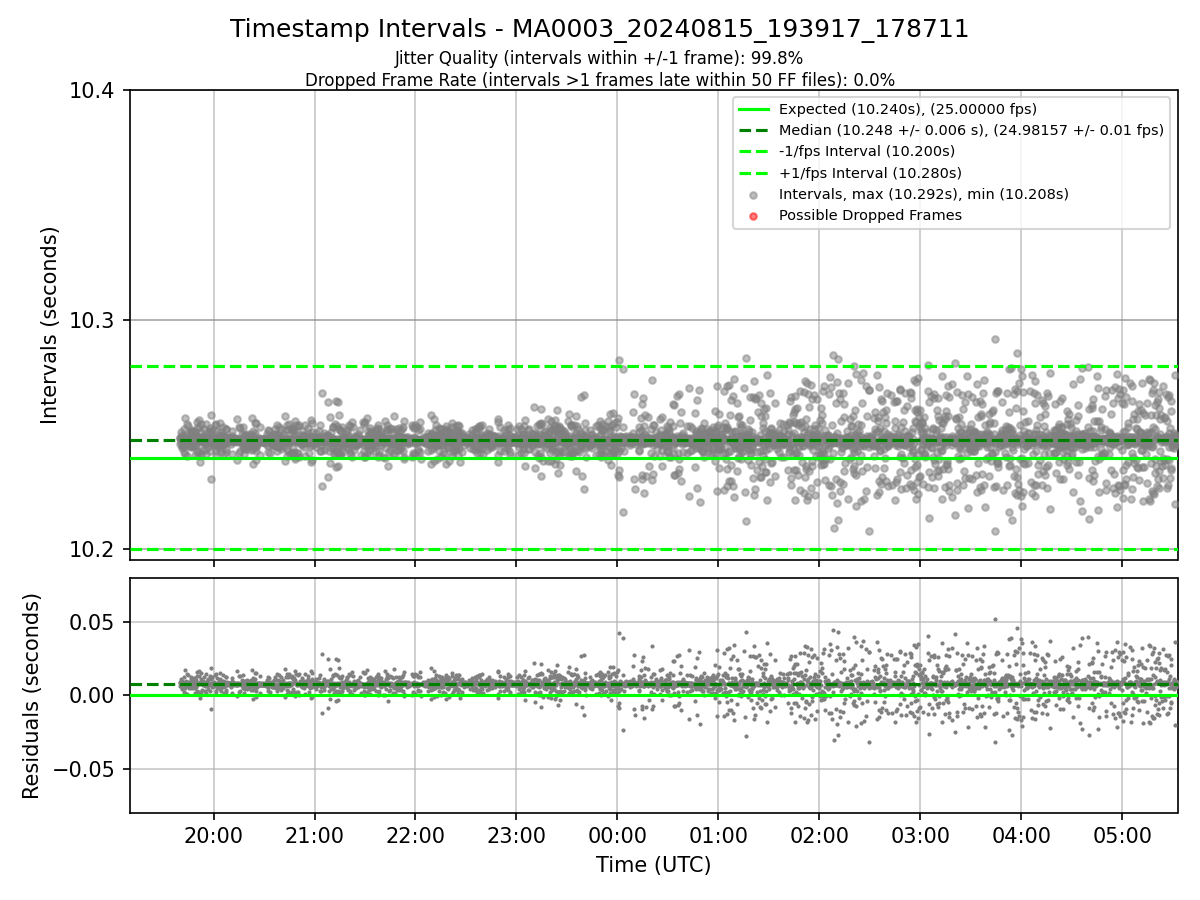Image resolution: width=1200 pixels, height=900 pixels.
Task: Select legend entry '+1/fps Interval (10.280s)'
Action: [x=870, y=173]
